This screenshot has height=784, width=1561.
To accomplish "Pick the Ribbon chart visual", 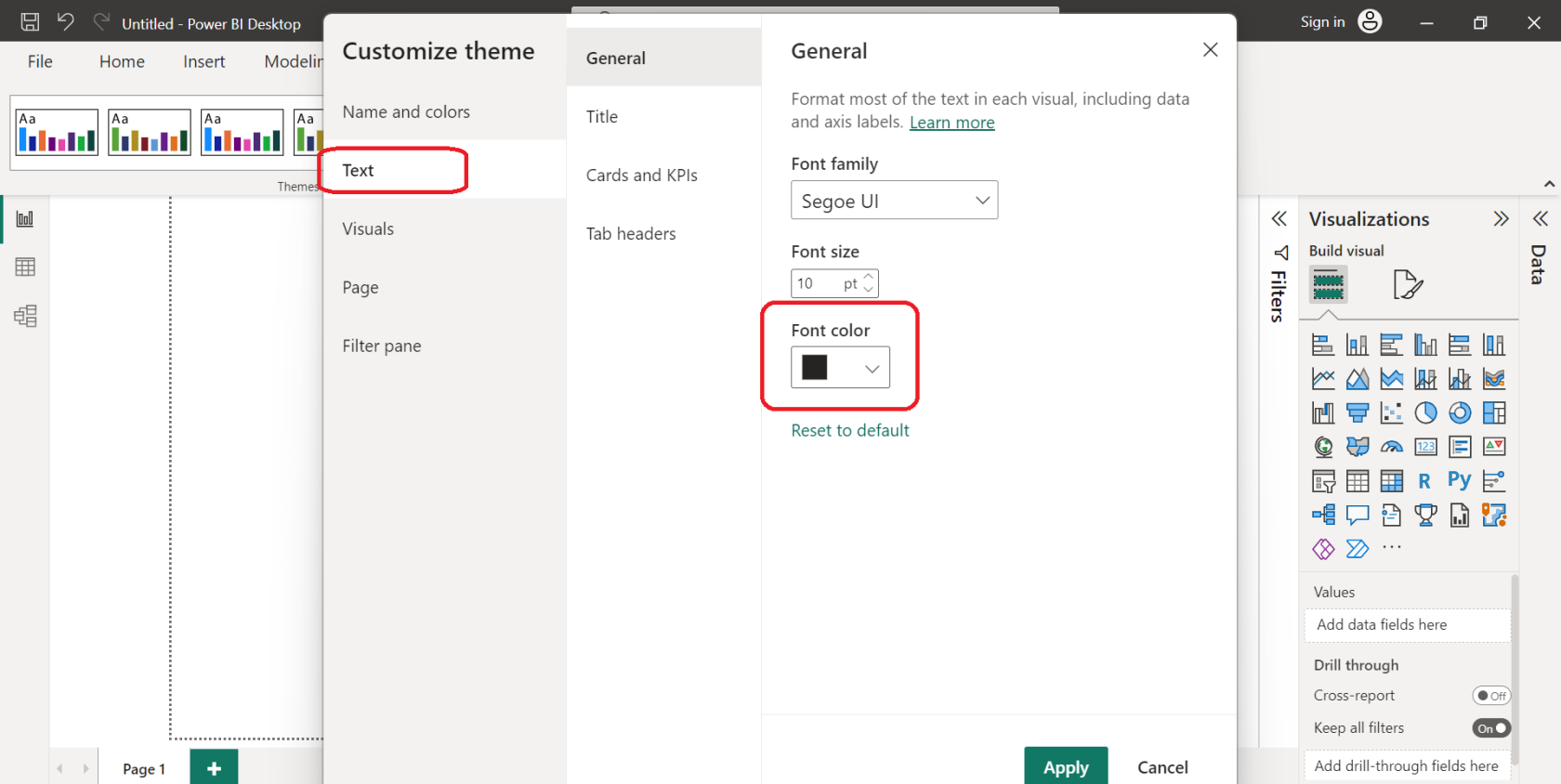I will 1494,379.
